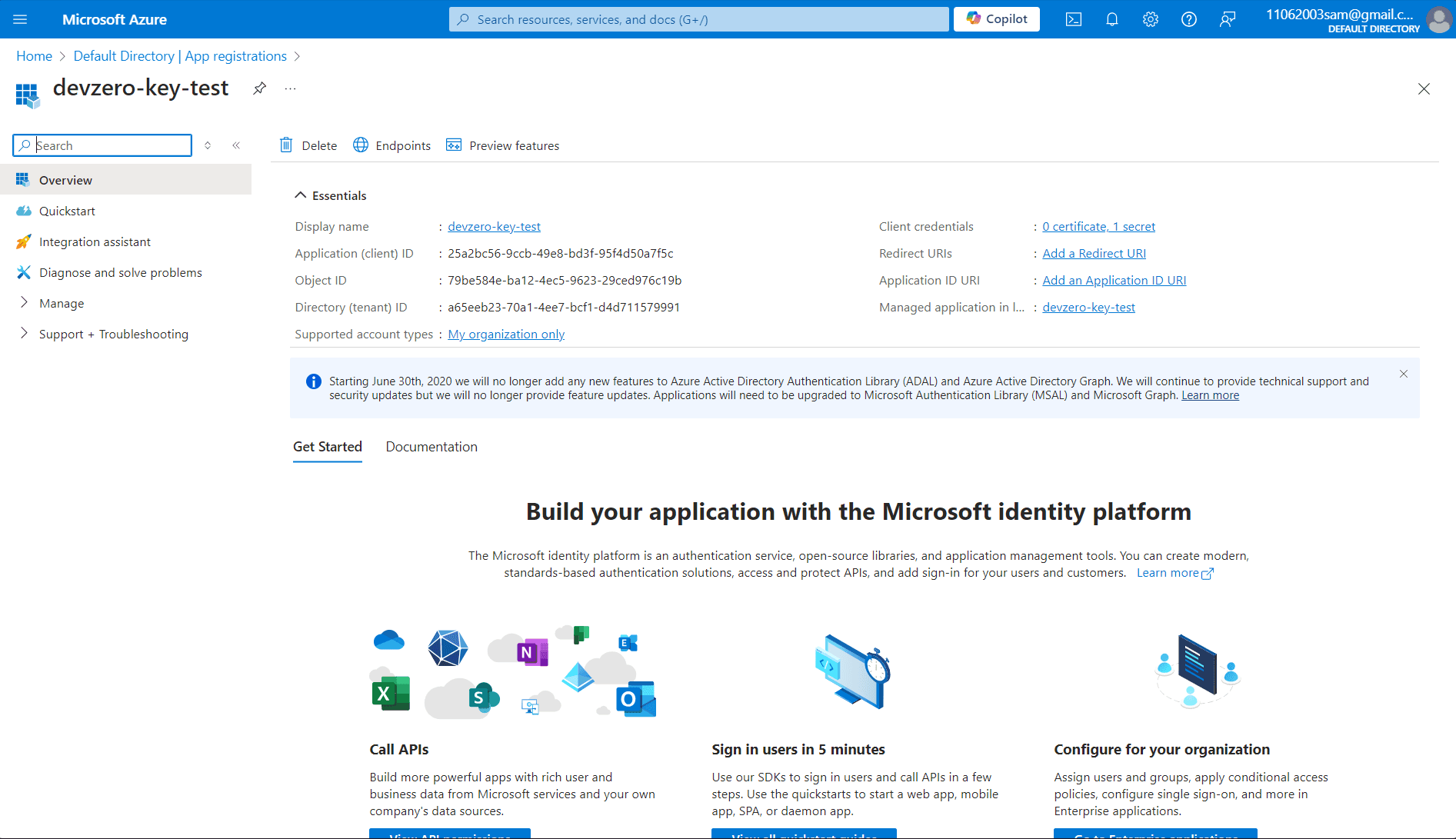Expand Support + Troubleshooting section
Viewport: 1456px width, 839px height.
click(24, 334)
